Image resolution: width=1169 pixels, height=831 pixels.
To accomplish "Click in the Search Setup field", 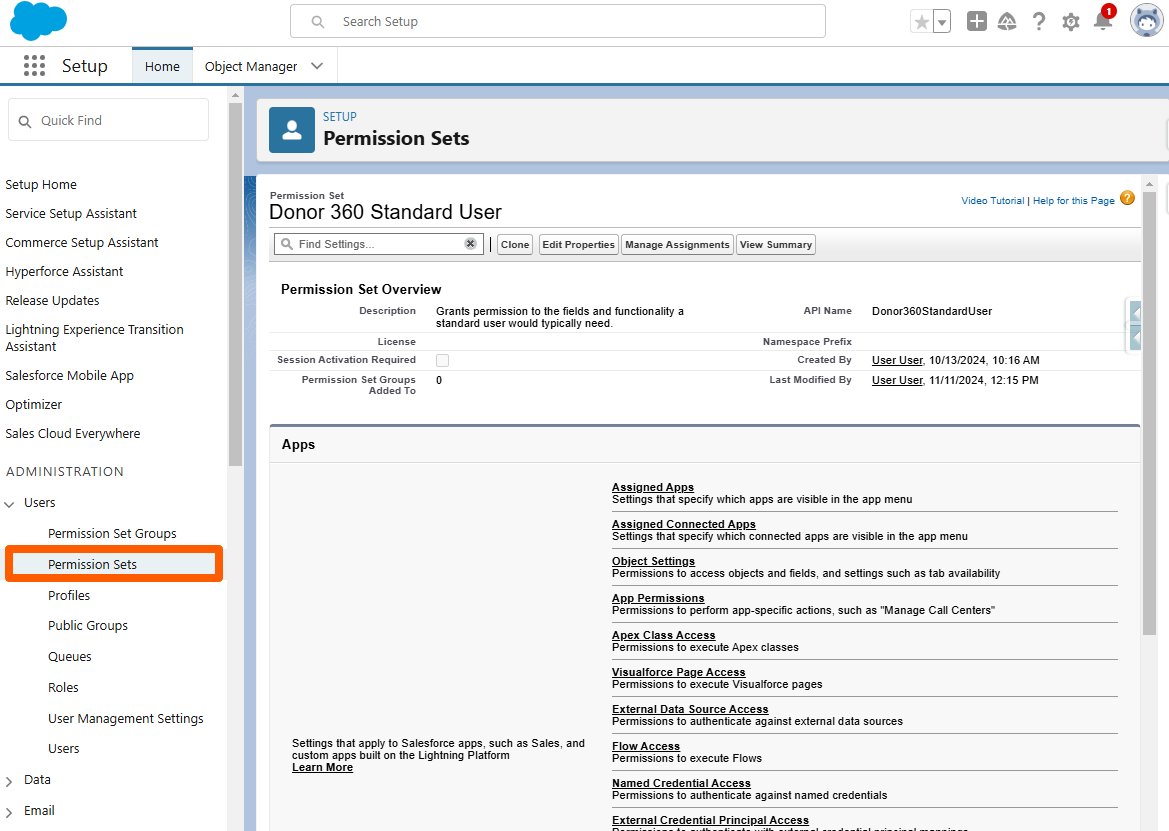I will (x=558, y=22).
